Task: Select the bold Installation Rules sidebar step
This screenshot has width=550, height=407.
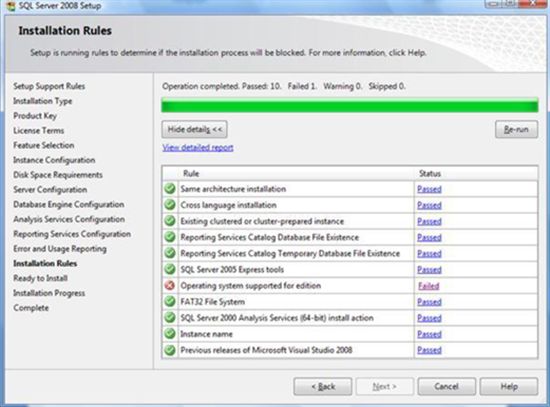Action: pyautogui.click(x=45, y=263)
